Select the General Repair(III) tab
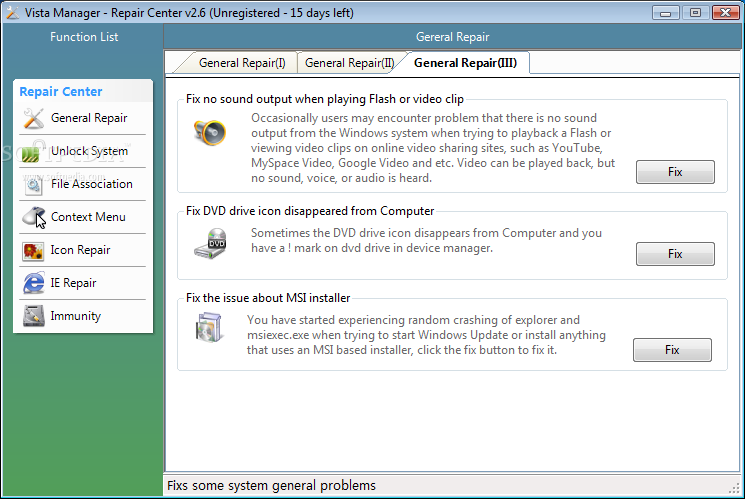The height and width of the screenshot is (499, 745). tap(465, 63)
